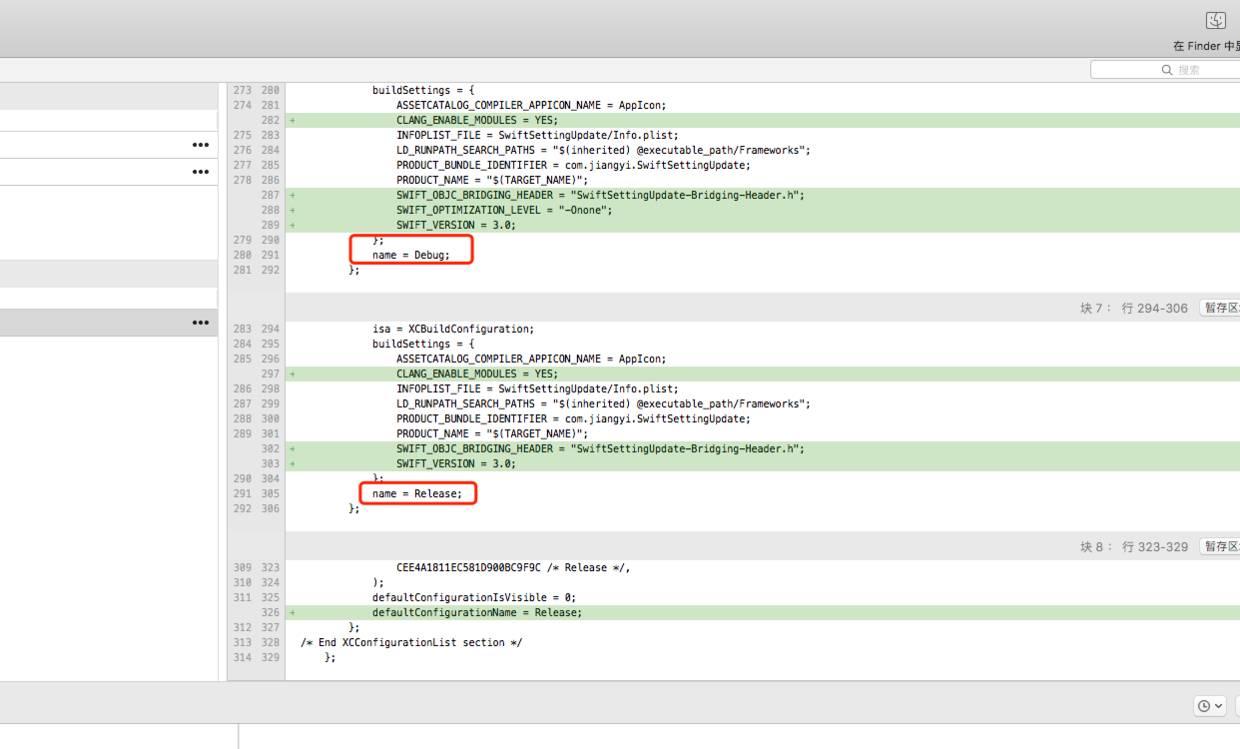Click the plus marker on line 326
The image size is (1240, 749).
[292, 613]
